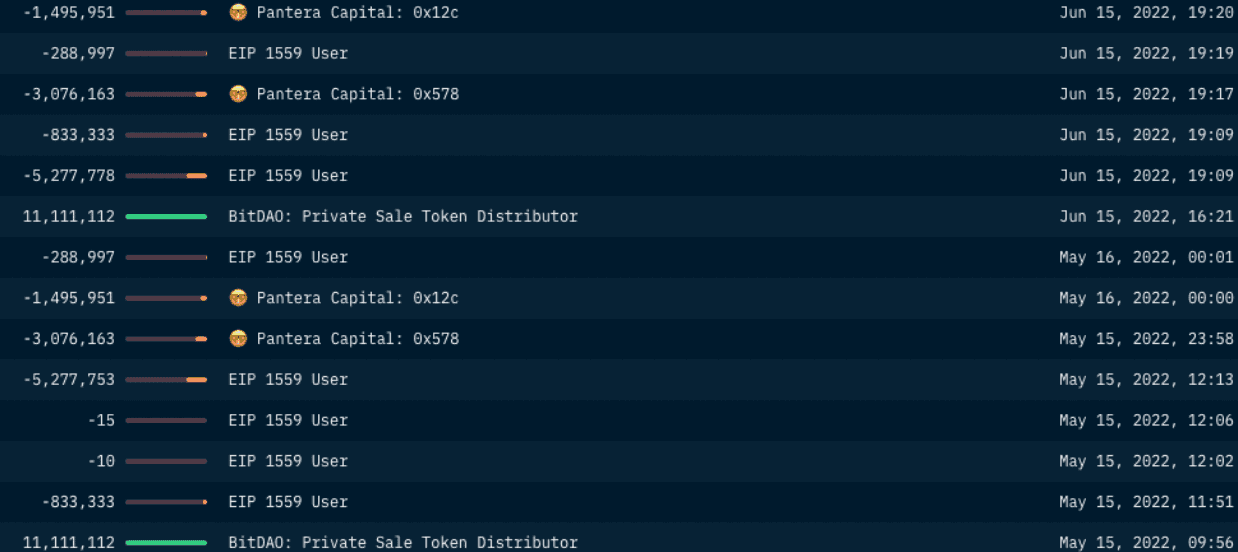The width and height of the screenshot is (1238, 552).
Task: Click the 11,111,112 amount from Jun 15
Action: pyautogui.click(x=69, y=216)
